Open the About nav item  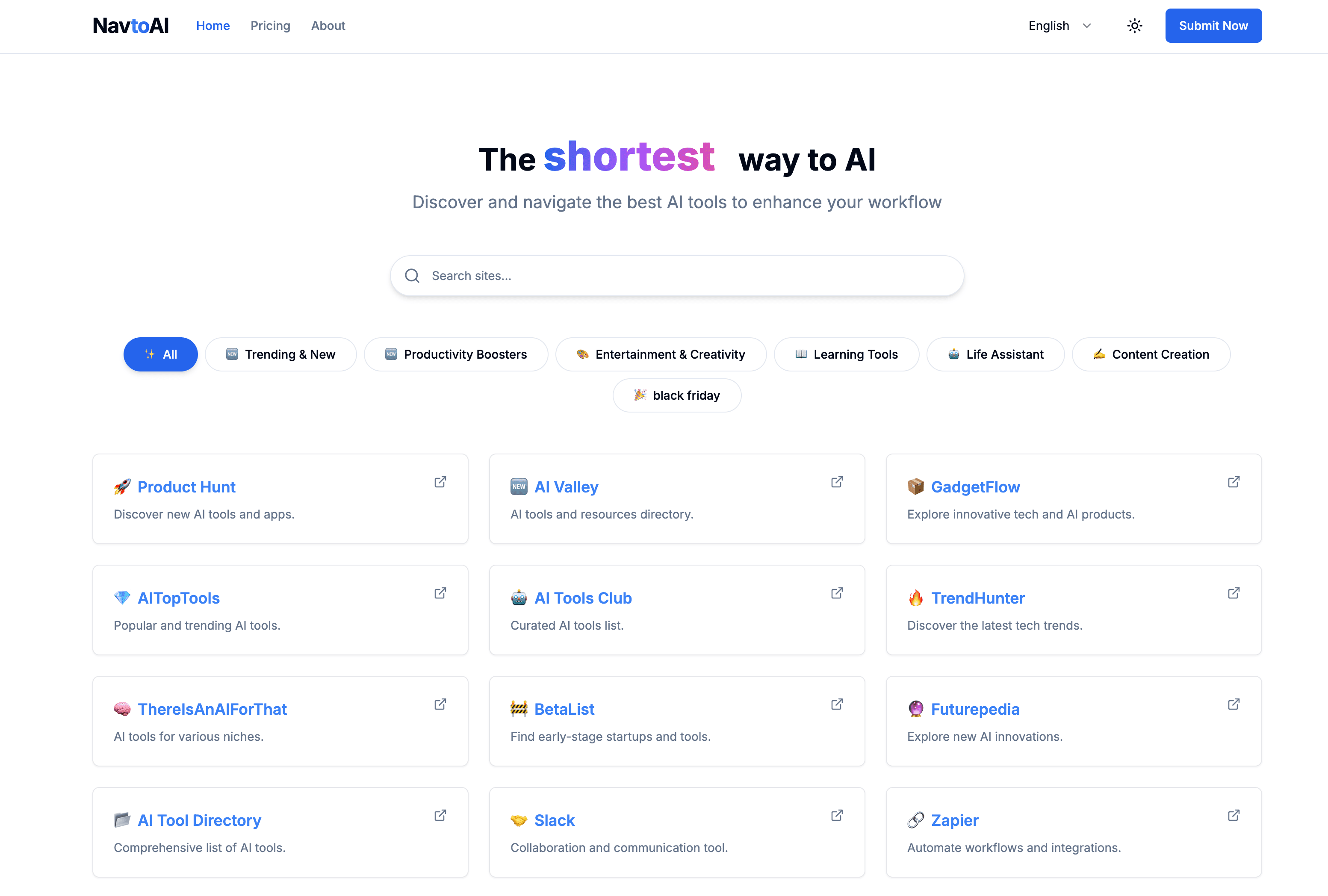pyautogui.click(x=328, y=26)
